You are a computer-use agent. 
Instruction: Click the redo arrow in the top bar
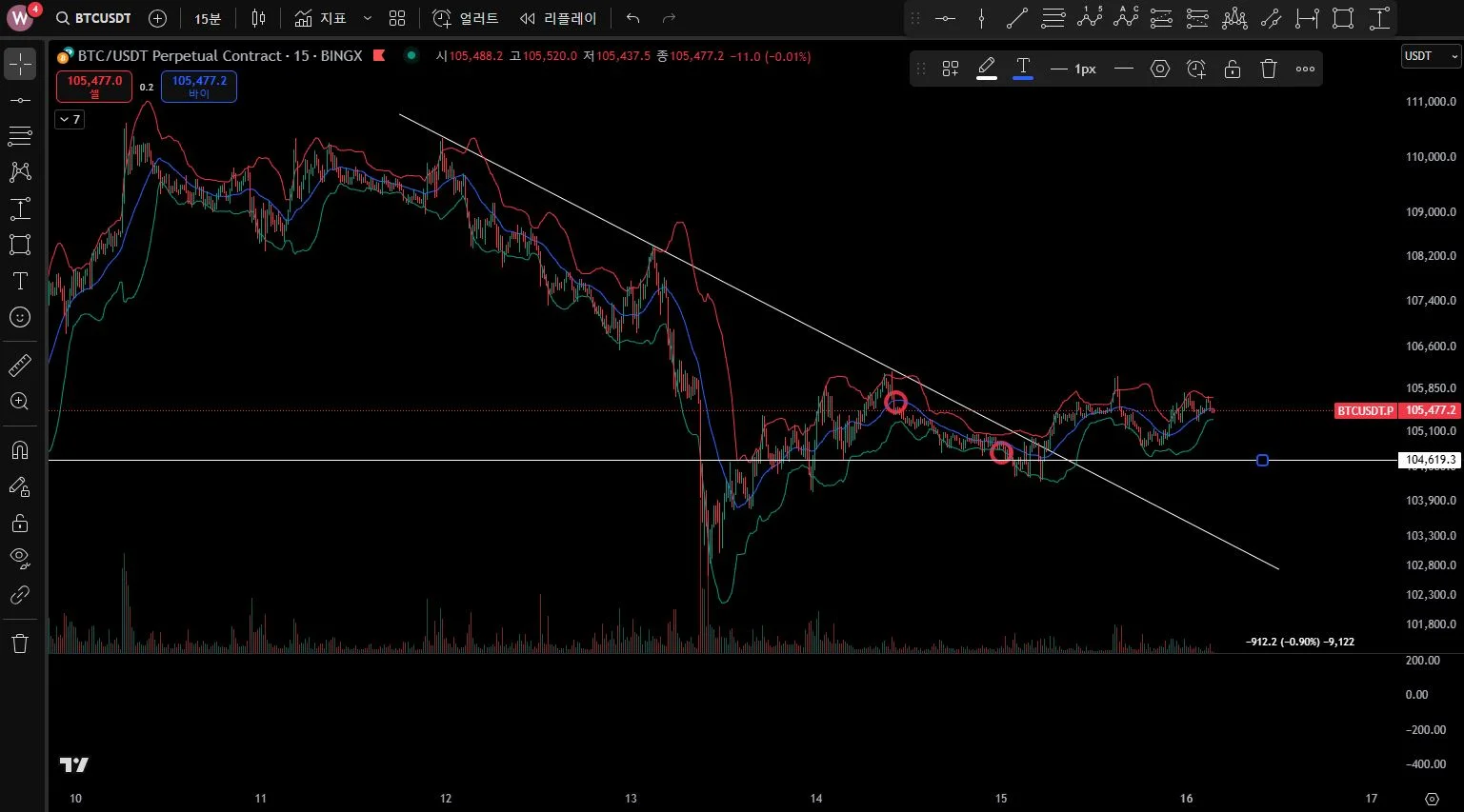(x=669, y=18)
